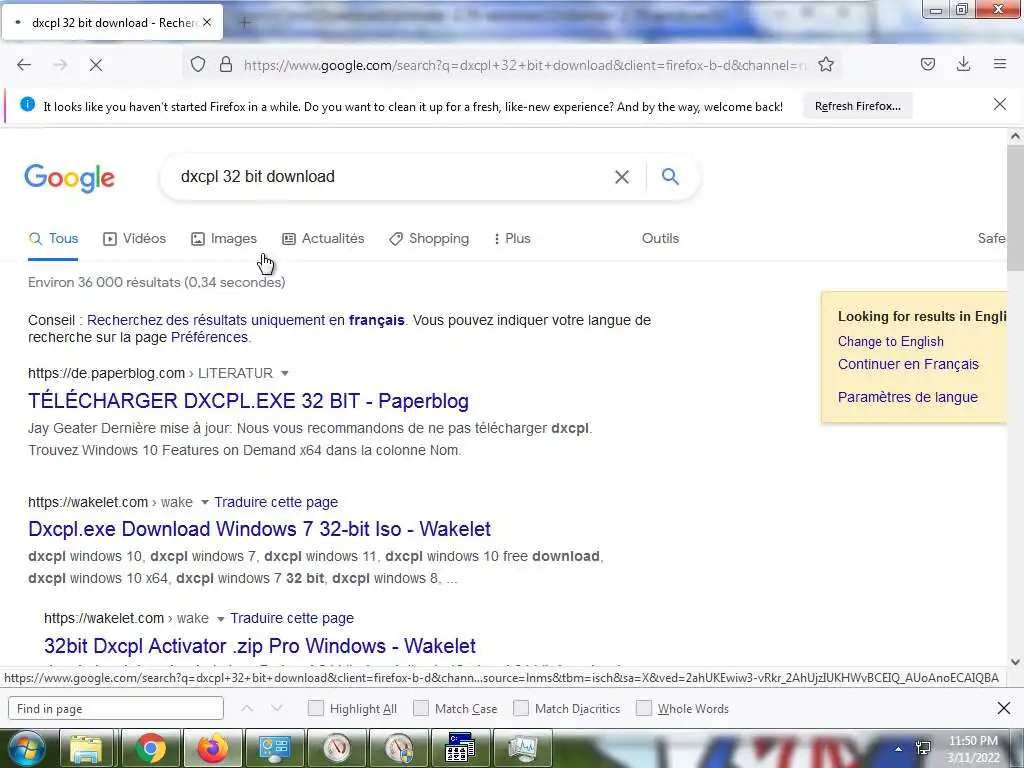
Task: Click the network tray icon
Action: click(923, 748)
